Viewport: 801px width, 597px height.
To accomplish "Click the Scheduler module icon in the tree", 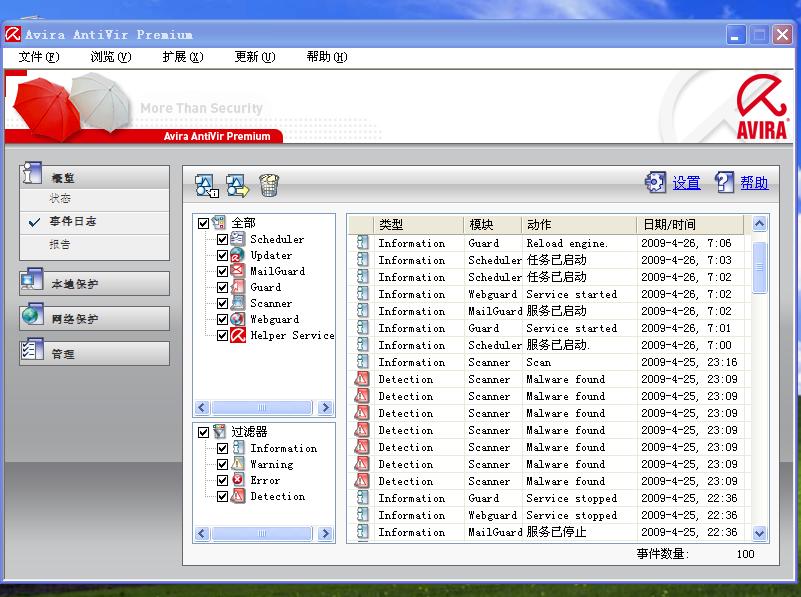I will (238, 239).
